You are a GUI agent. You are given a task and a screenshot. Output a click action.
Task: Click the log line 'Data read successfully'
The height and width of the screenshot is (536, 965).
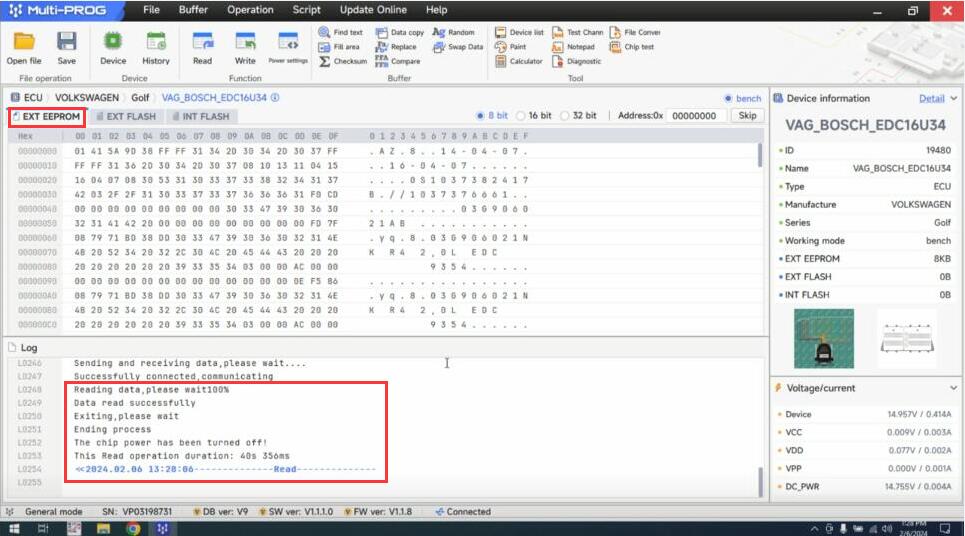[135, 403]
